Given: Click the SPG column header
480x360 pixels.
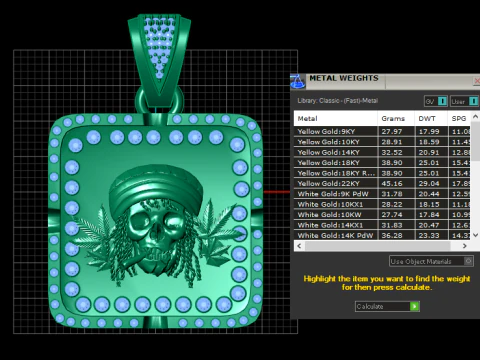Looking at the screenshot, I should (x=459, y=118).
